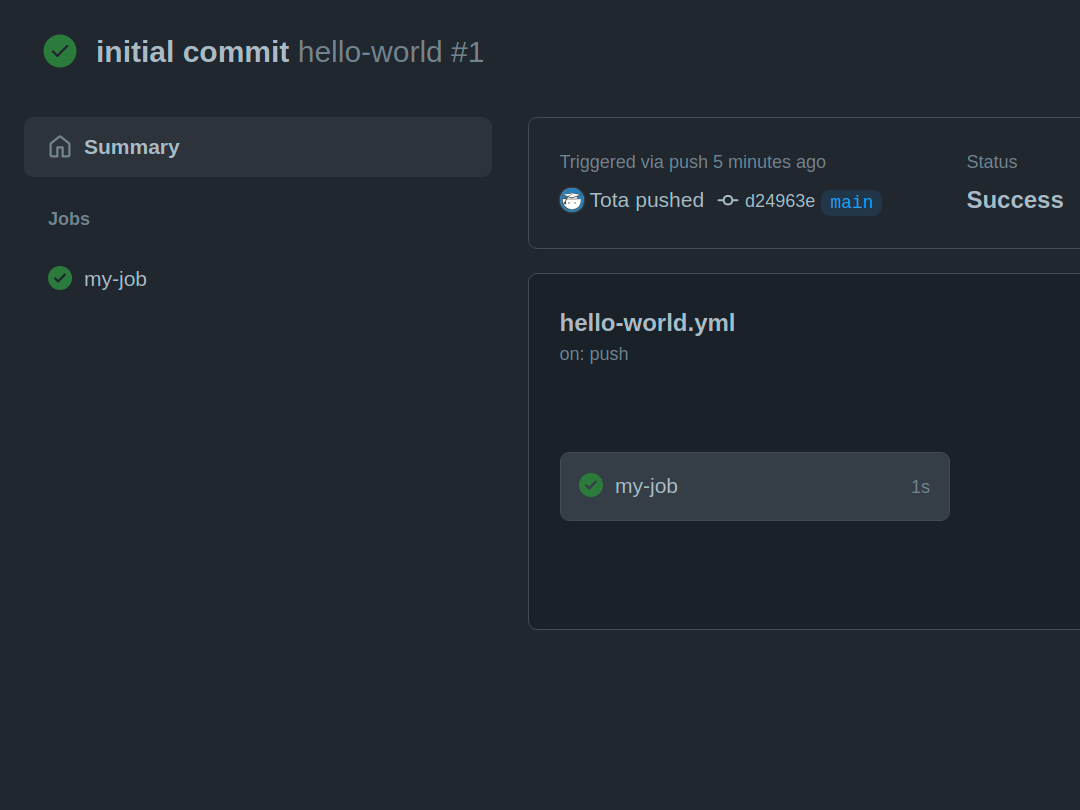Select the commit icon before d24963e
This screenshot has width=1080, height=810.
[x=727, y=200]
